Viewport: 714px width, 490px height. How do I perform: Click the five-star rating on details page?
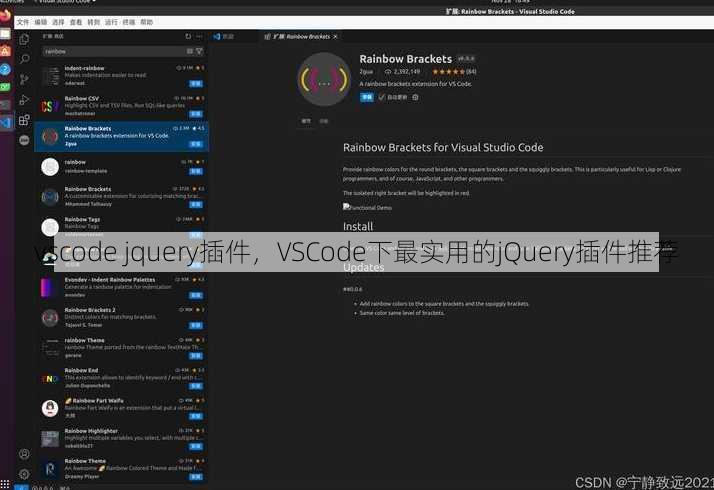click(x=449, y=71)
